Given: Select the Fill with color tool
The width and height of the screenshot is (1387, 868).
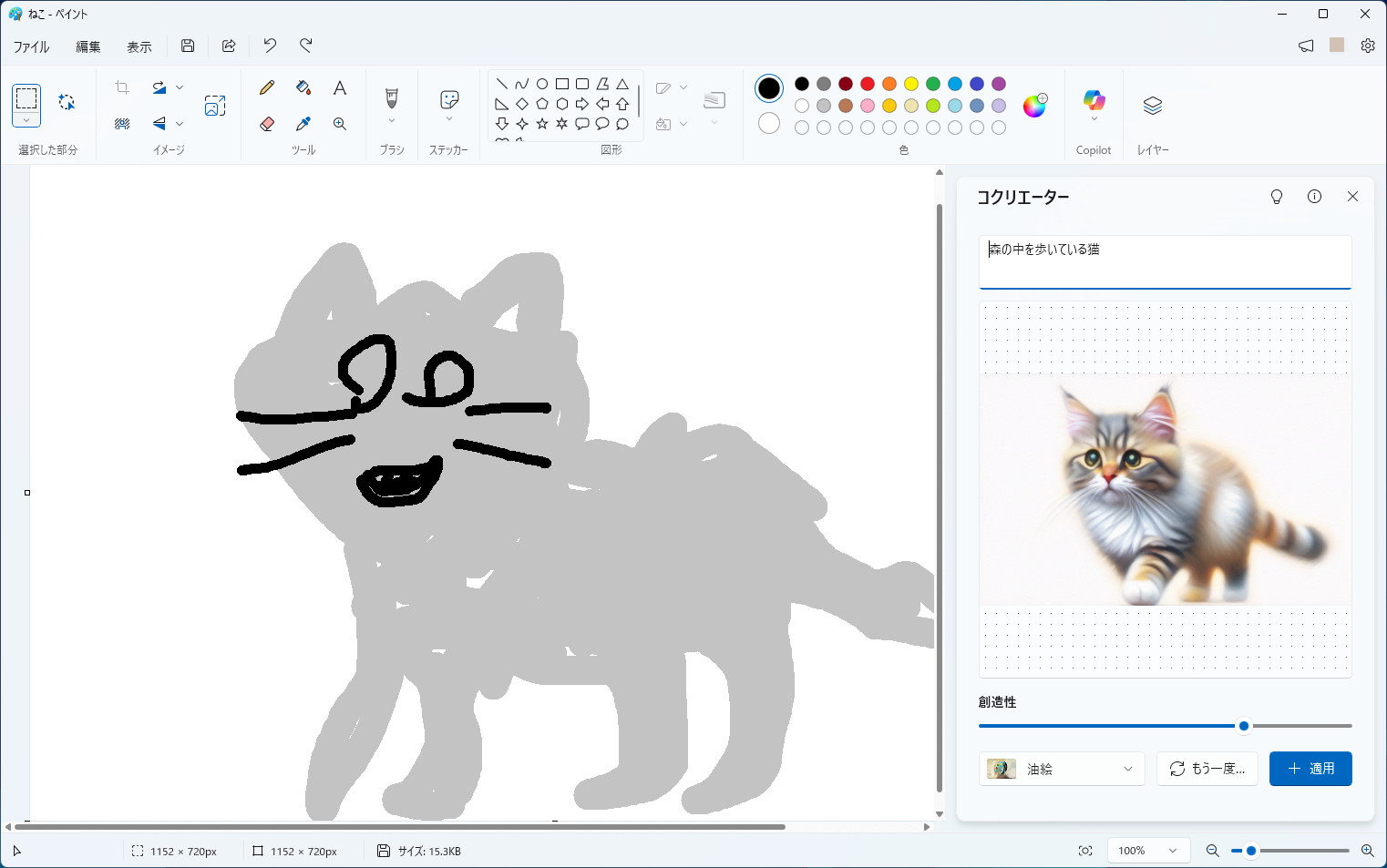Looking at the screenshot, I should pyautogui.click(x=303, y=87).
